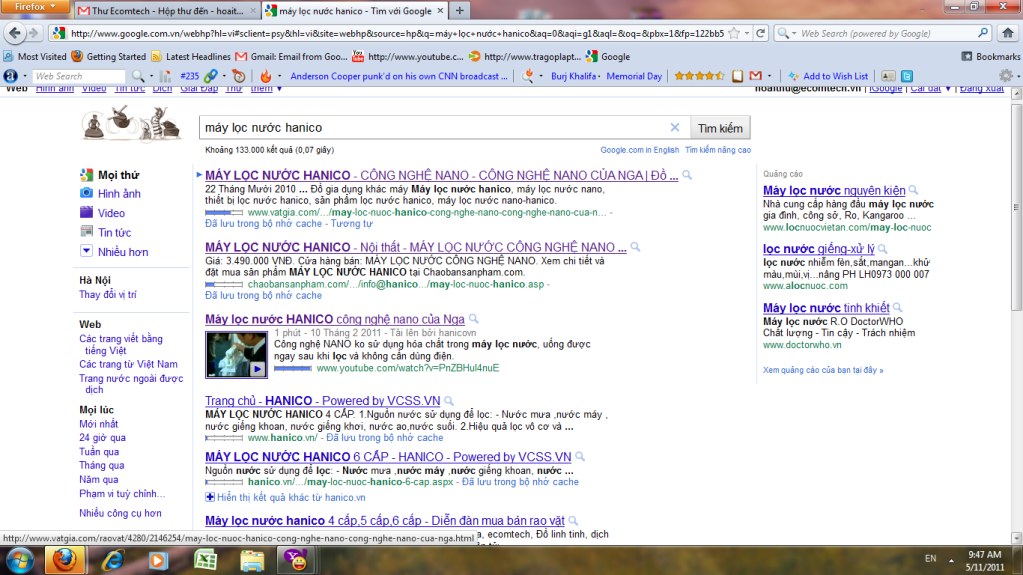
Task: Click the Windows Start button
Action: pos(20,561)
